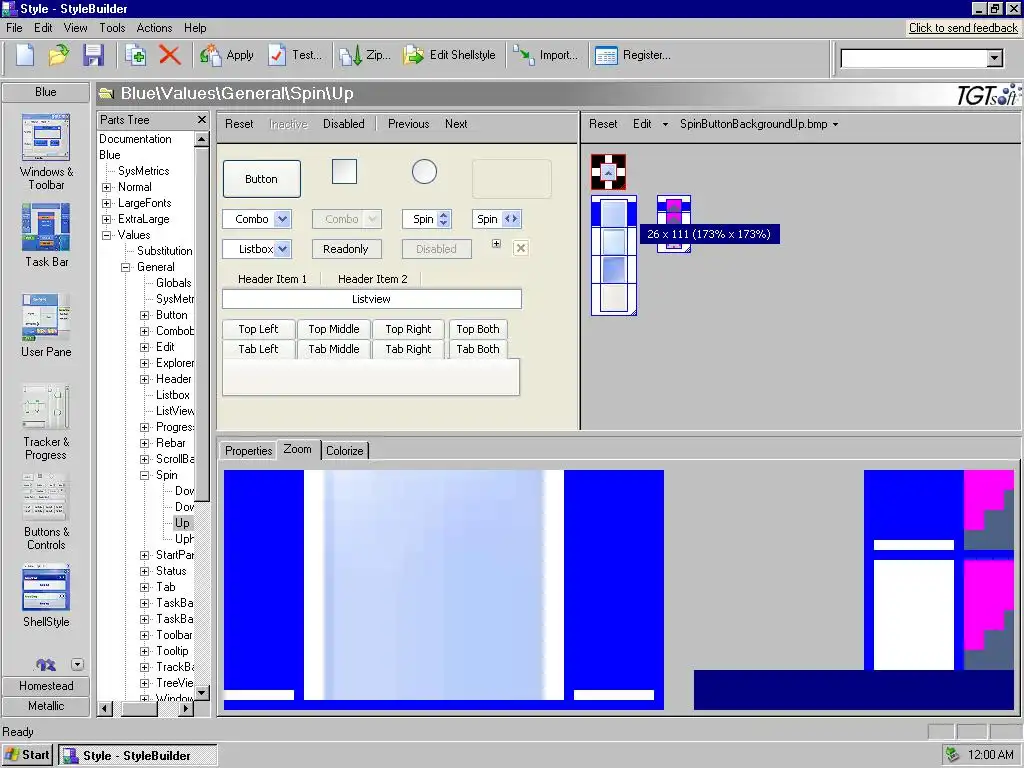The width and height of the screenshot is (1024, 768).
Task: Open the Edit menu
Action: (43, 28)
